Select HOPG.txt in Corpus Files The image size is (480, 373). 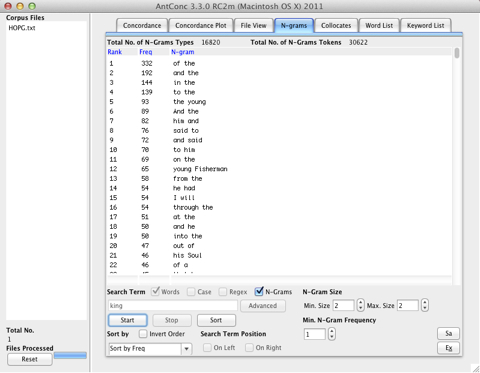(x=22, y=28)
